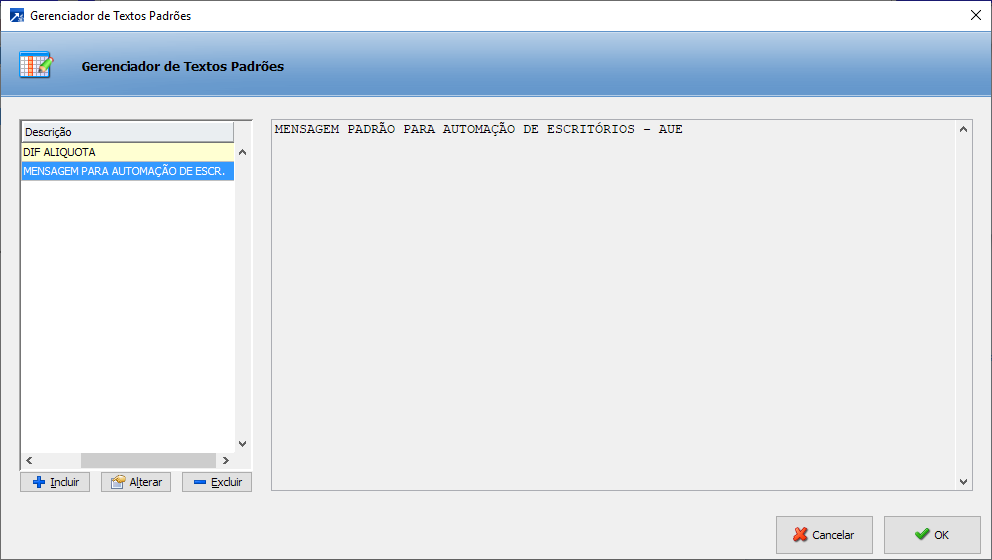This screenshot has height=560, width=992.
Task: Click list vertical scrollbar down arrow
Action: [242, 444]
